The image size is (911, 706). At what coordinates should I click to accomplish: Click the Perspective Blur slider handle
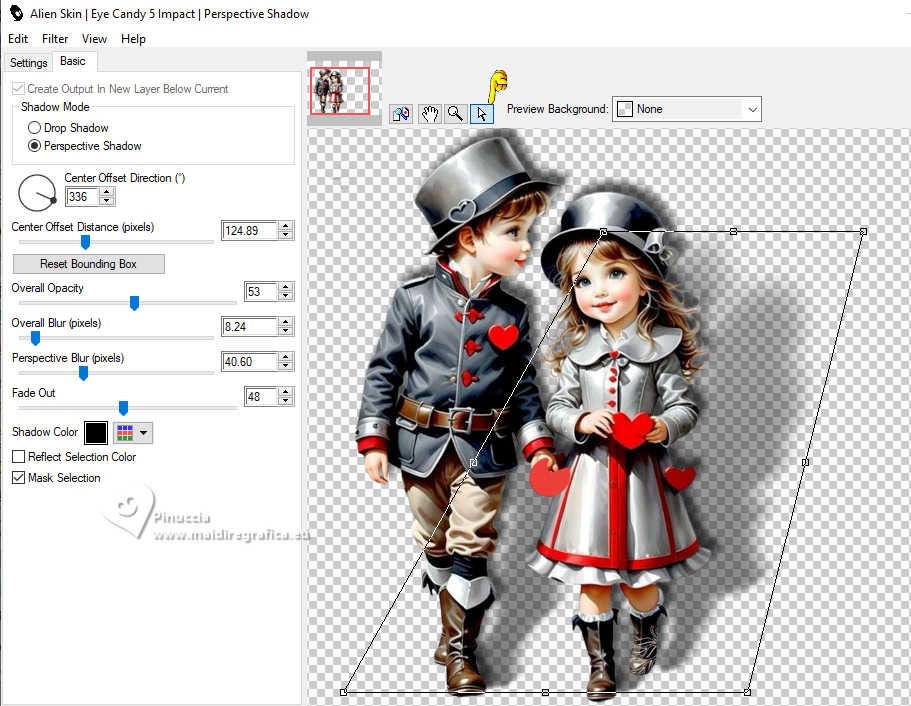click(84, 373)
